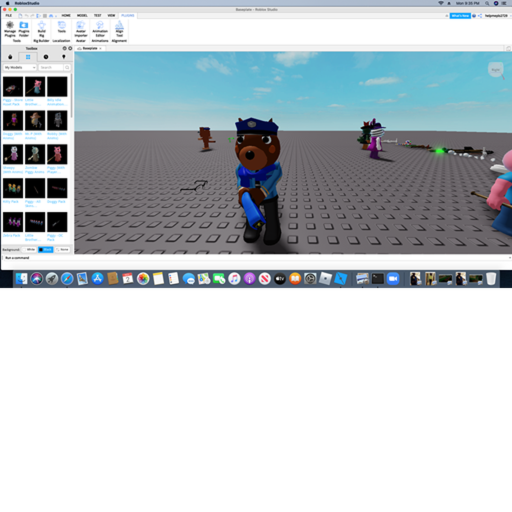Set the thumbnail background to None

(x=62, y=249)
